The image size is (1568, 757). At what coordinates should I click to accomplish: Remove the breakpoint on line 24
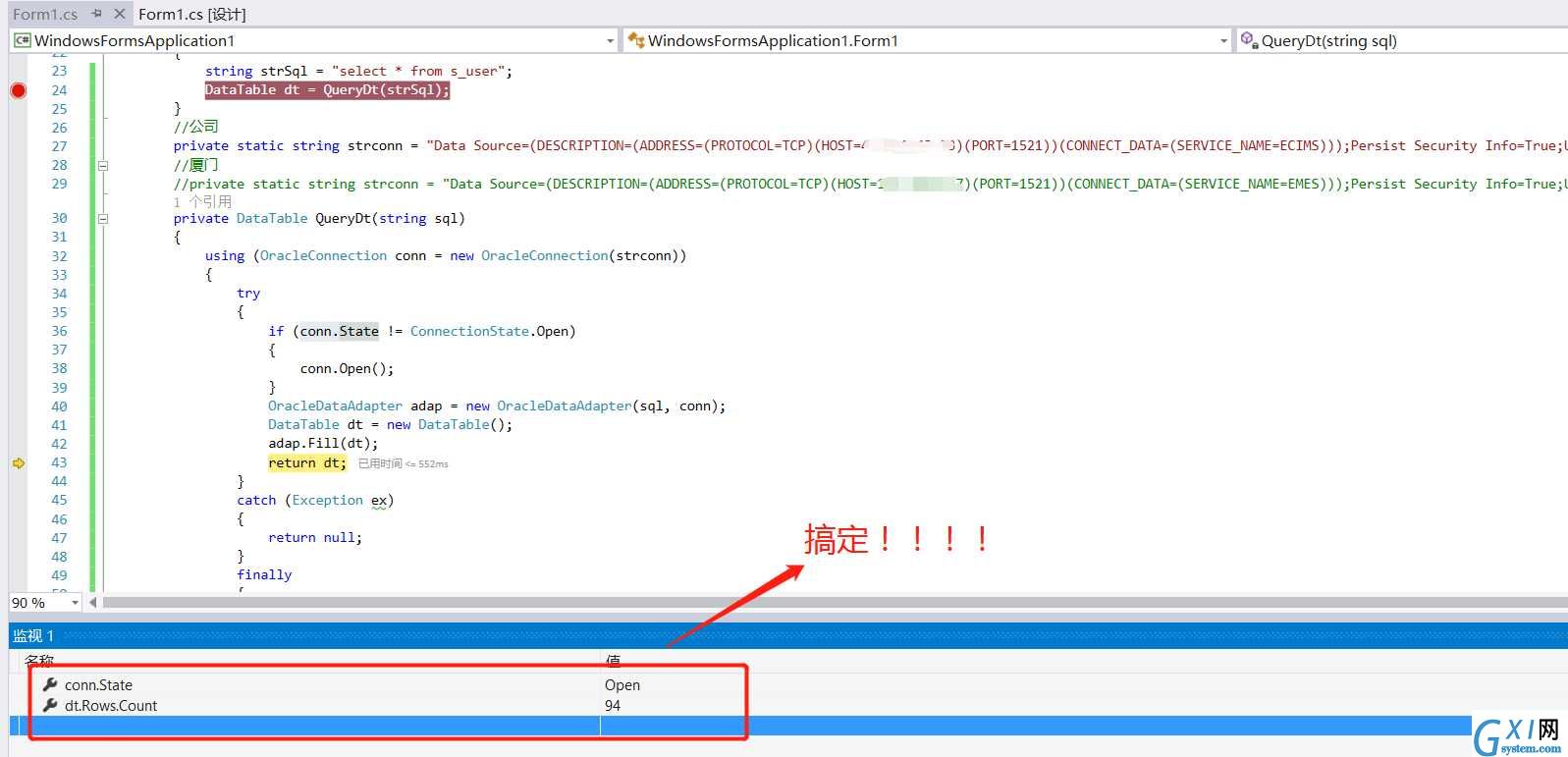point(18,90)
